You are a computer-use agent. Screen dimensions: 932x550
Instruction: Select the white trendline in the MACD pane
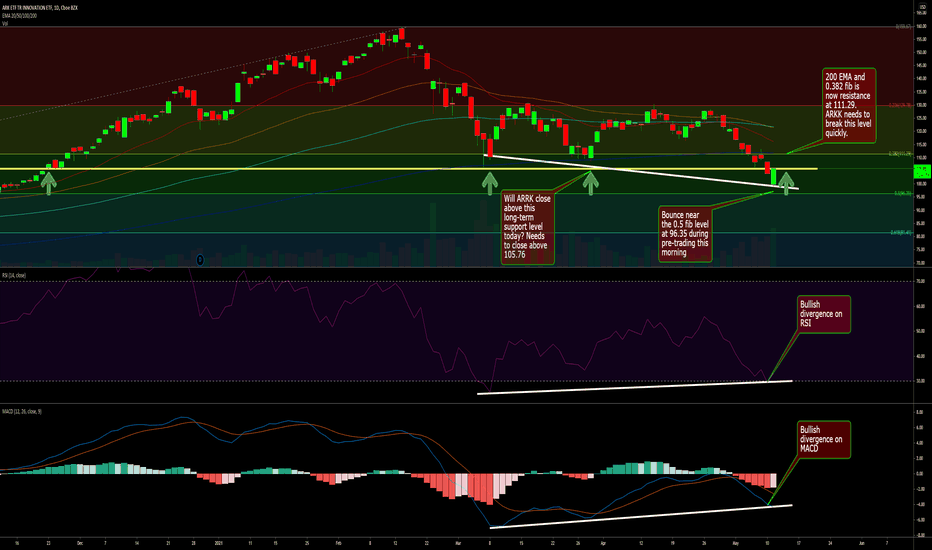click(x=641, y=516)
